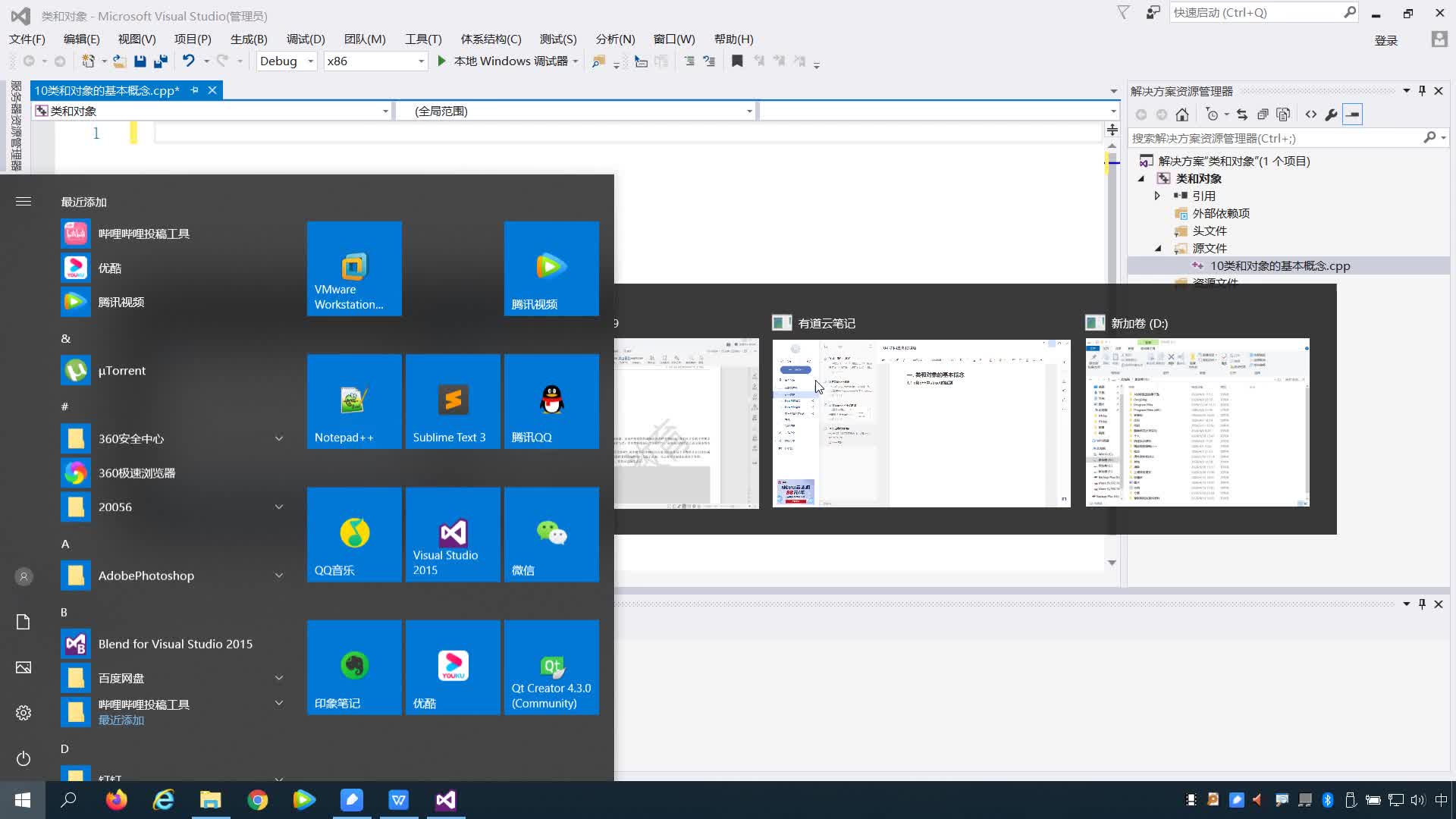The width and height of the screenshot is (1456, 819).
Task: Click Chrome icon on the taskbar
Action: point(257,800)
